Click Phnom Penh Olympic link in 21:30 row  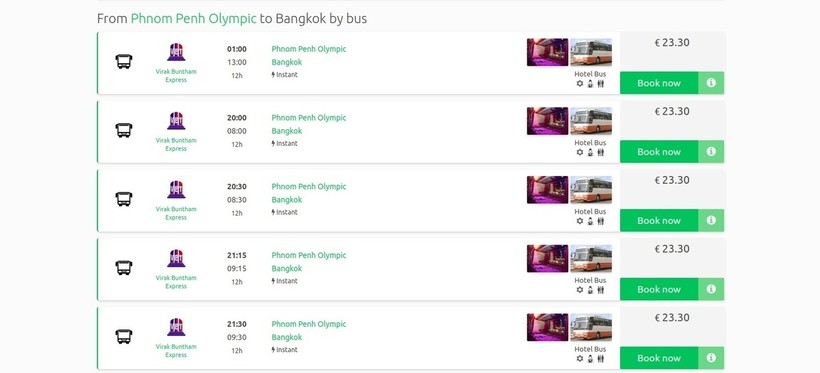[x=309, y=324]
